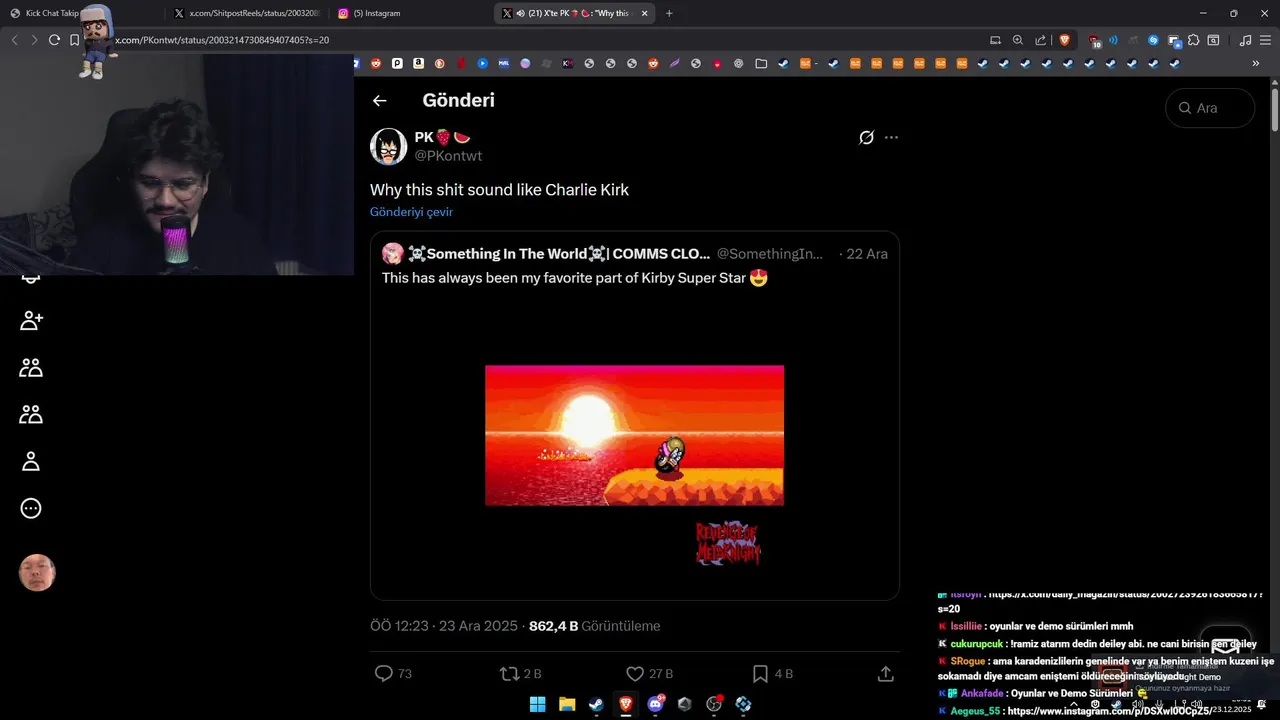The height and width of the screenshot is (720, 1280).
Task: Play the Kirby Super Star sunset video
Action: pos(634,435)
